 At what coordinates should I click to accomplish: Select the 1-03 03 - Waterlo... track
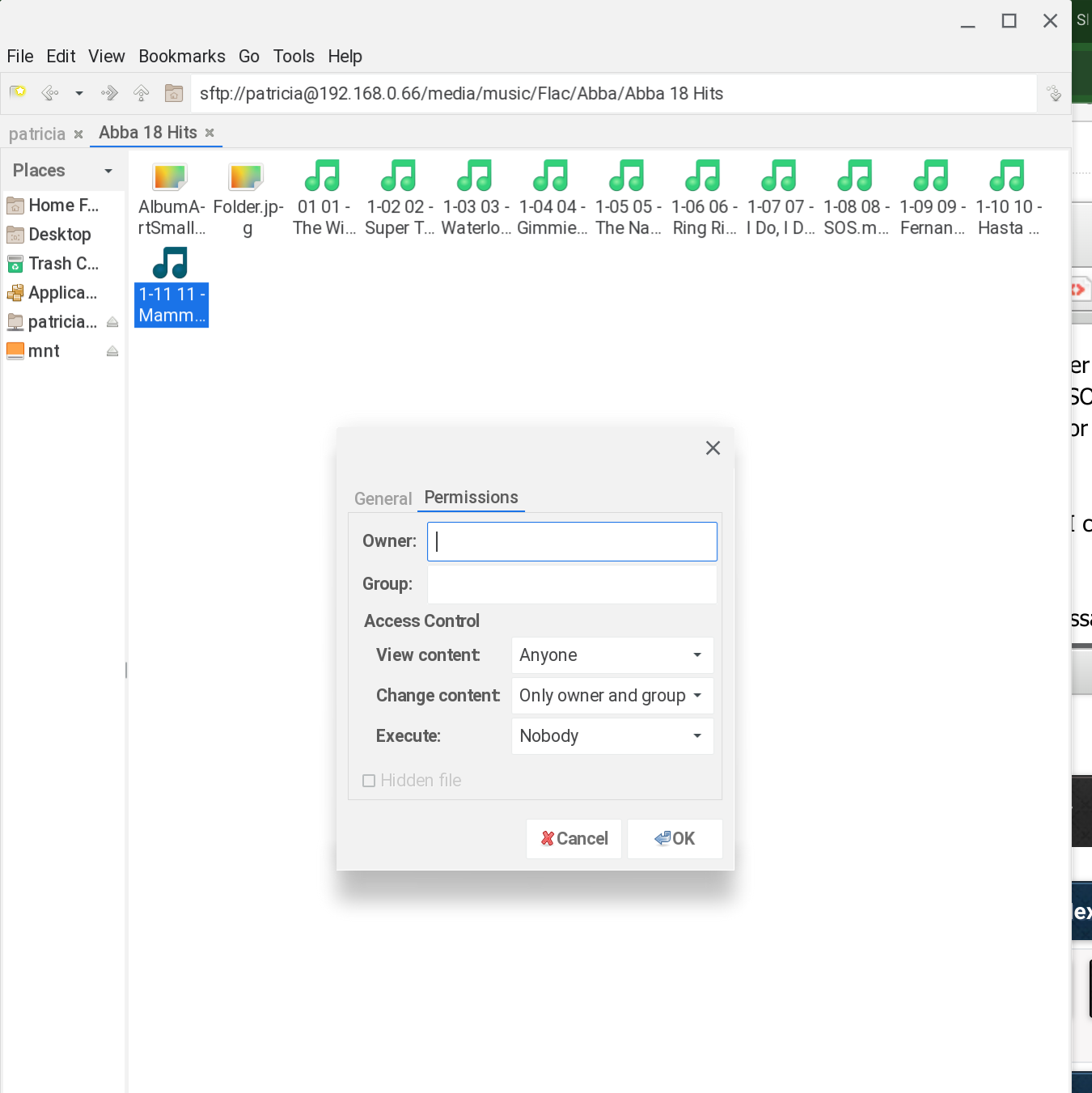[476, 199]
